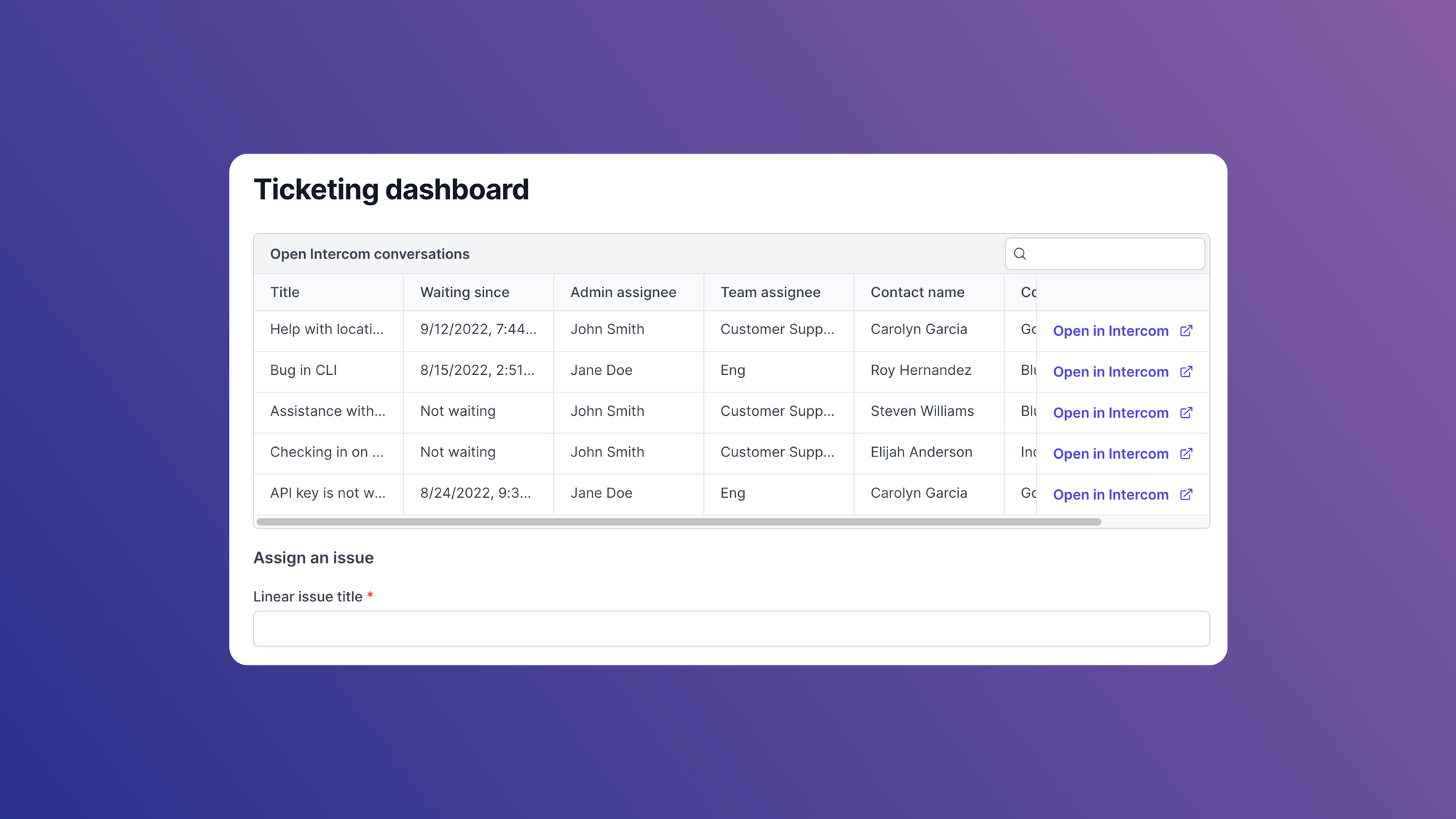Click the Admin assignee column header

(628, 292)
